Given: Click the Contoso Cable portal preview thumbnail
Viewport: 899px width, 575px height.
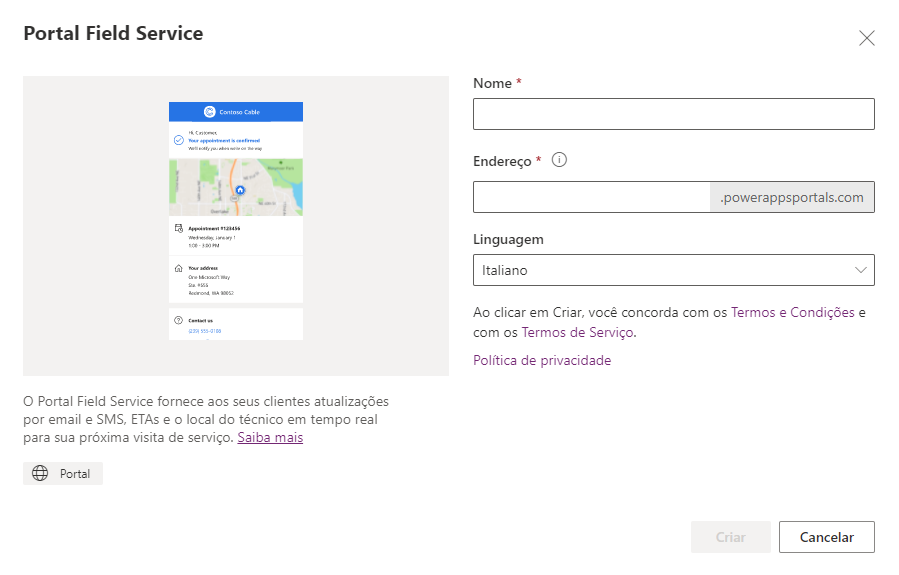Looking at the screenshot, I should (x=236, y=221).
